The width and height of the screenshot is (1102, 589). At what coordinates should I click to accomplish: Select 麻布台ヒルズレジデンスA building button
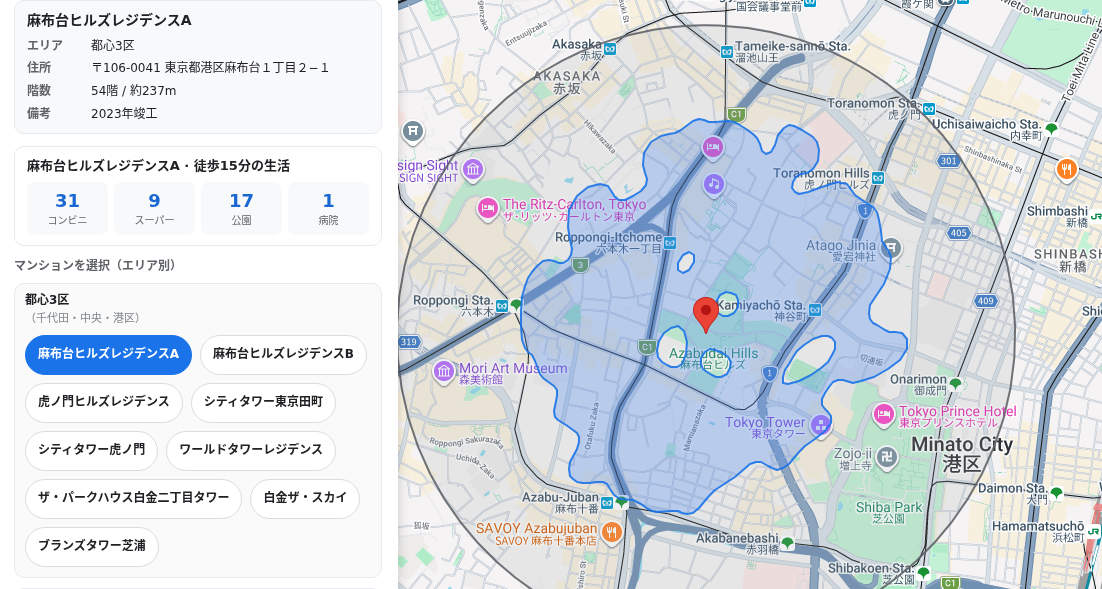click(108, 354)
